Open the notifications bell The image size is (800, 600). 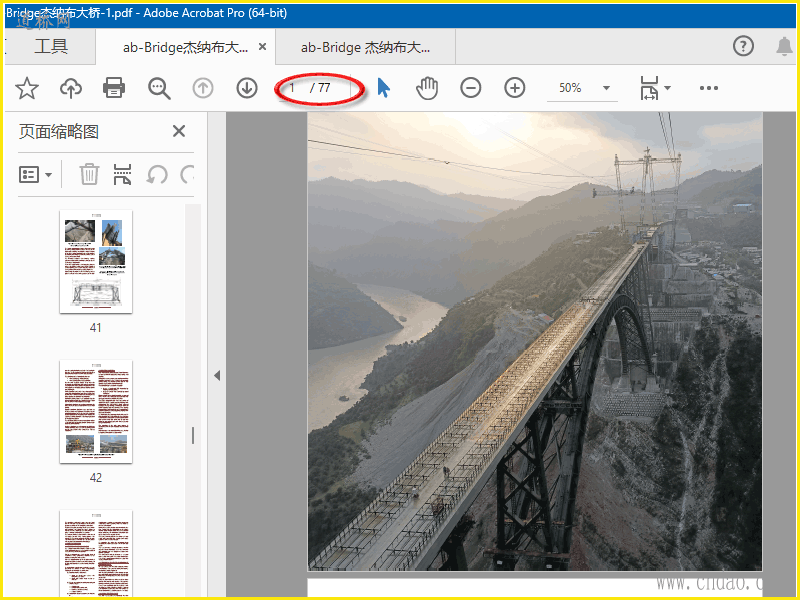point(784,46)
